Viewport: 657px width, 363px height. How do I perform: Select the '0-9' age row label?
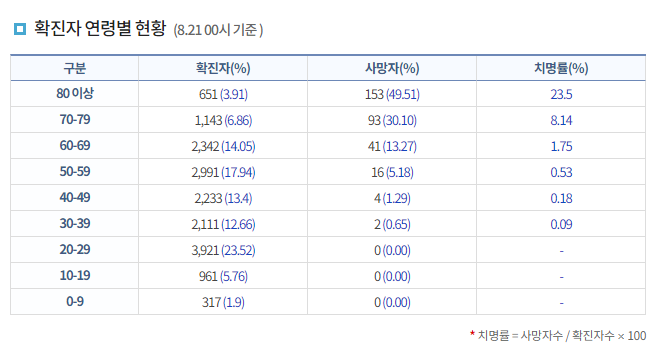[x=75, y=302]
